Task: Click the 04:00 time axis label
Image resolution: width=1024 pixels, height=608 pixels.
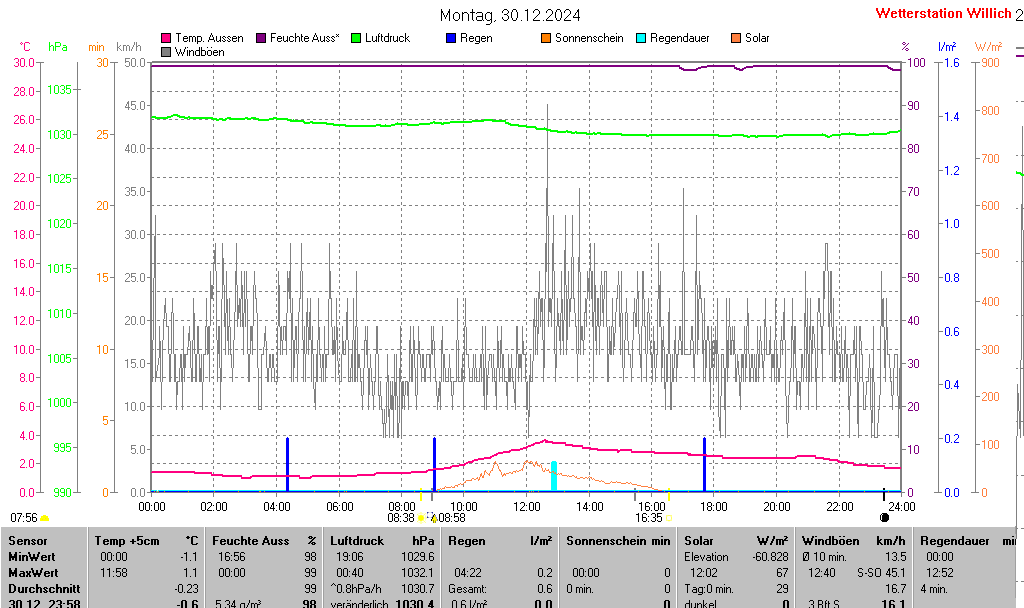Action: pyautogui.click(x=276, y=506)
